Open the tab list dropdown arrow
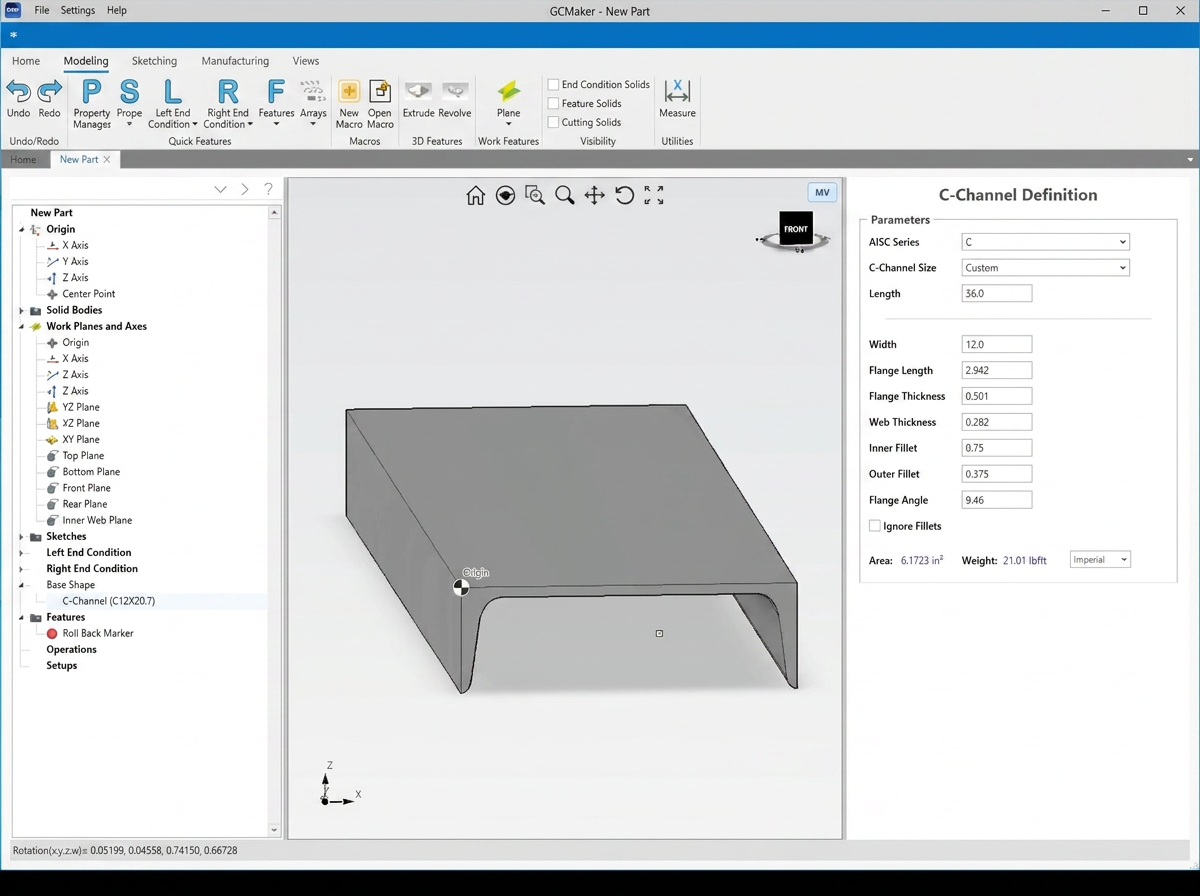1200x896 pixels. coord(1190,160)
